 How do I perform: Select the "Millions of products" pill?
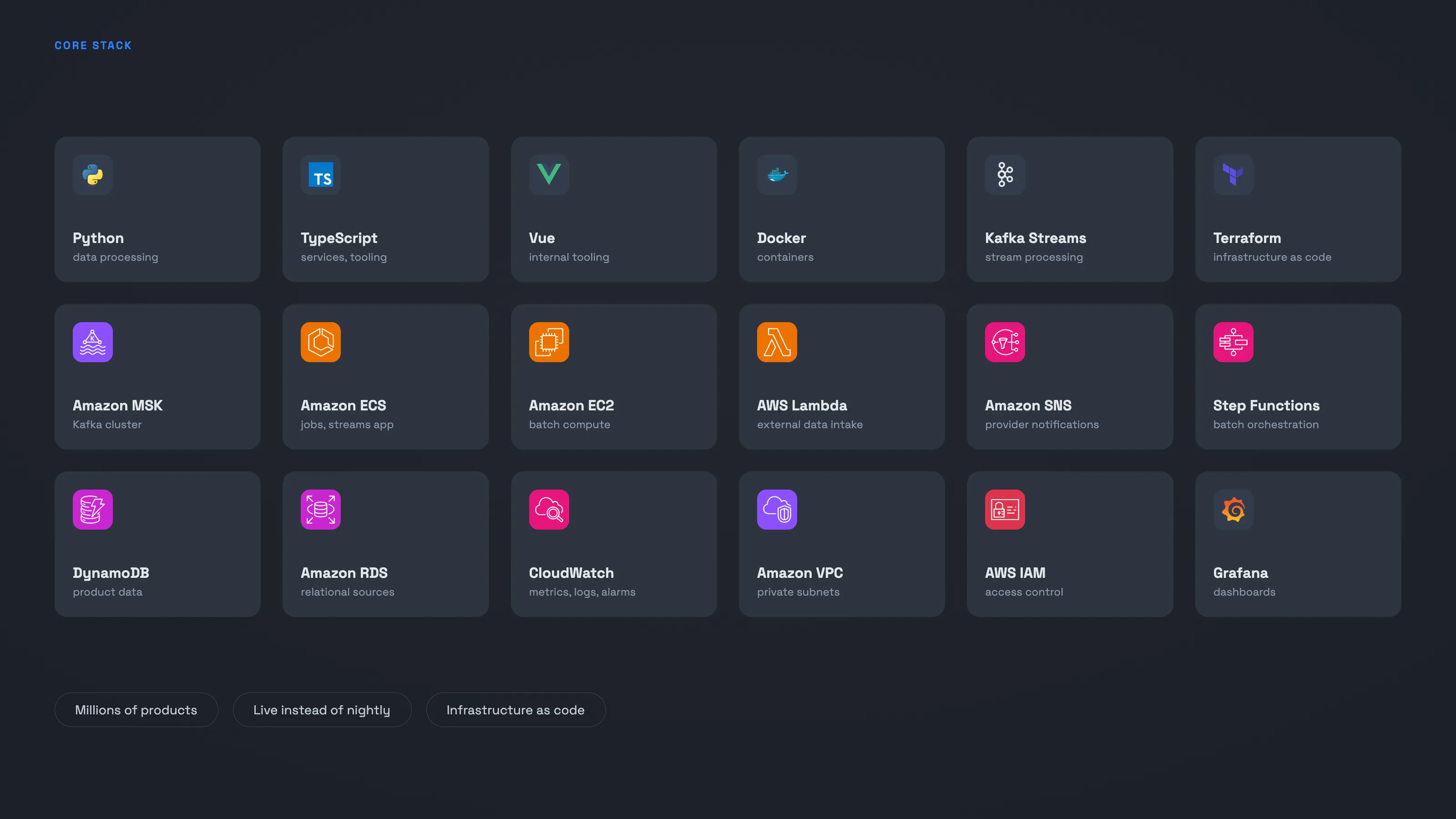pos(136,710)
